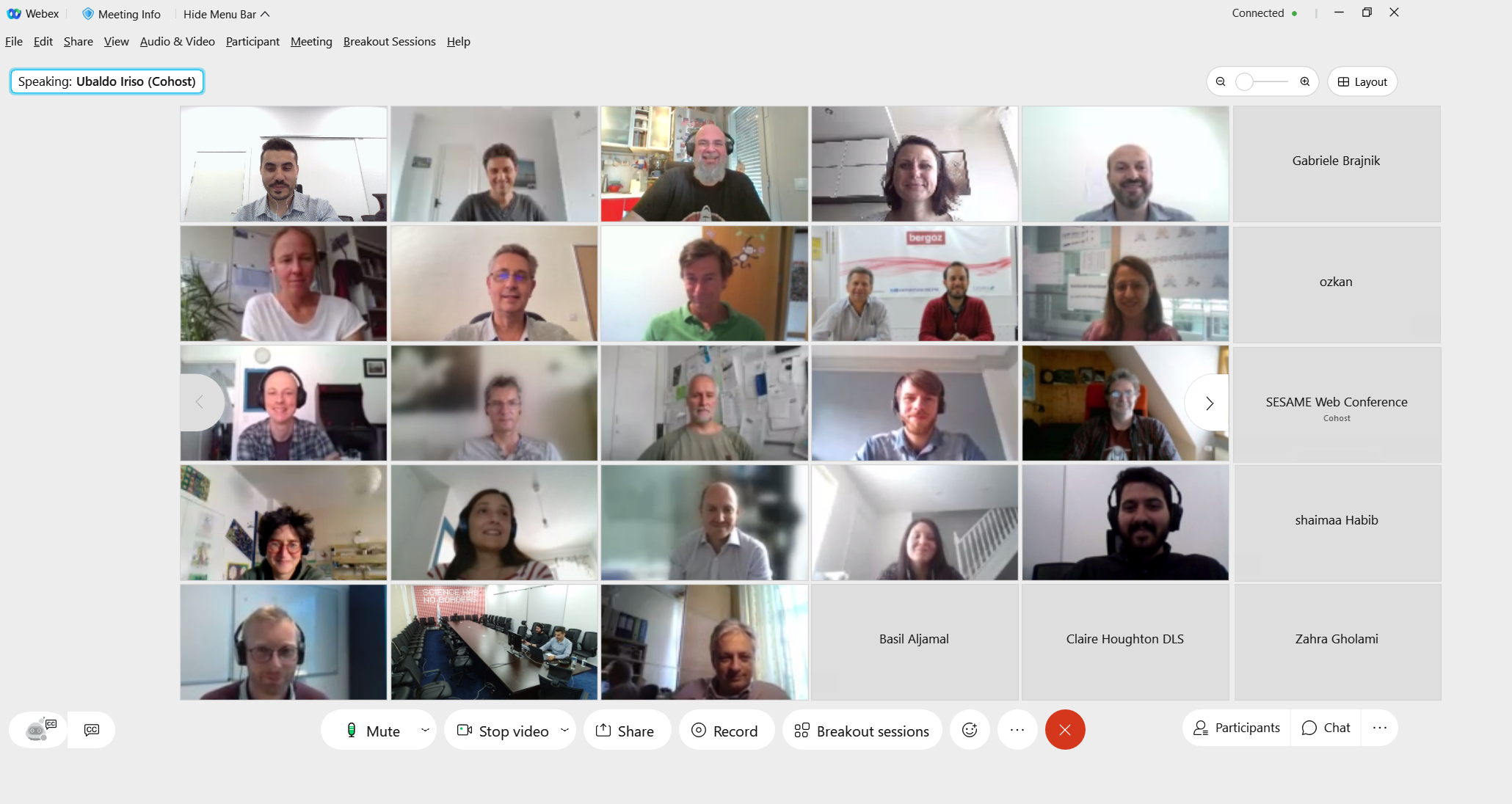Click the video grid zoom slider
The image size is (1512, 804).
[x=1262, y=81]
